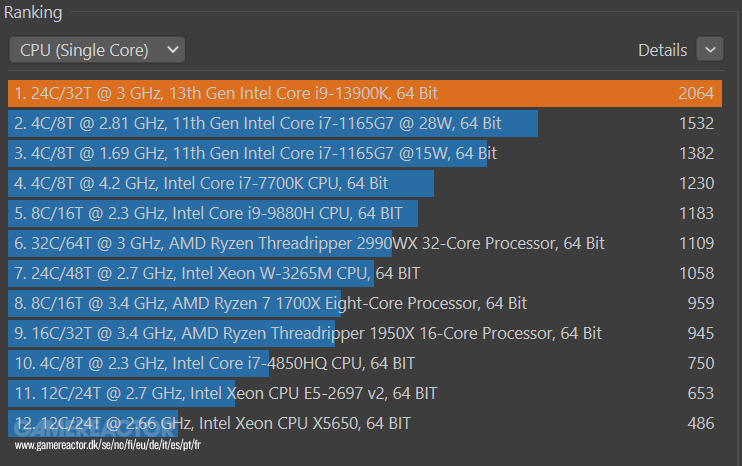The width and height of the screenshot is (742, 466).
Task: Click the score value 1058
Action: 696,273
